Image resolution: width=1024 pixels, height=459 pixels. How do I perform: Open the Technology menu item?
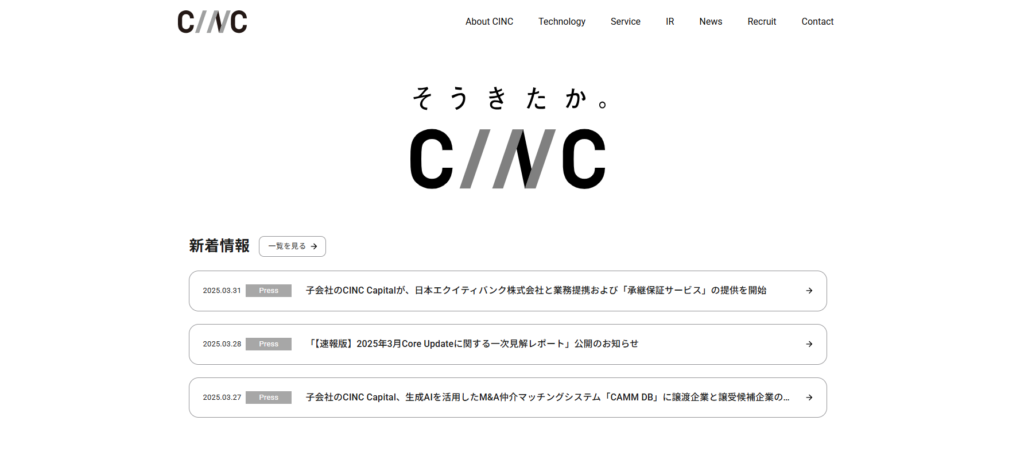pyautogui.click(x=562, y=22)
